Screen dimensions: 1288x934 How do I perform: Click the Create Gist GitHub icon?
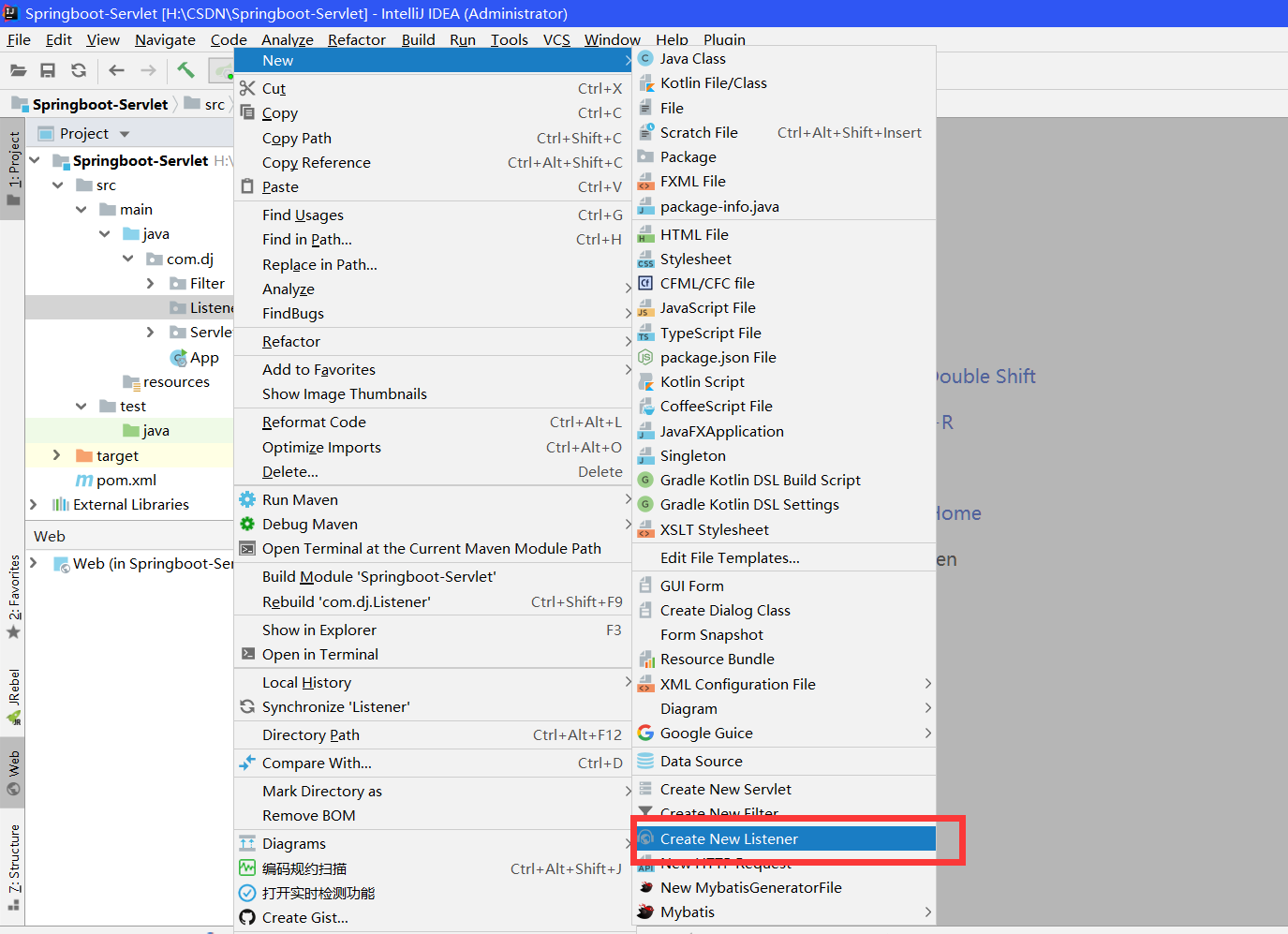tap(247, 917)
